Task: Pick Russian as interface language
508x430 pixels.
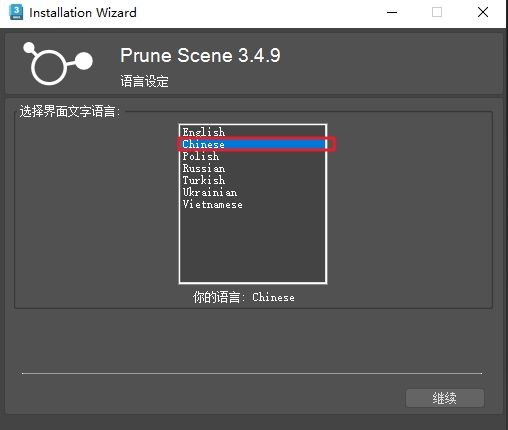Action: pyautogui.click(x=253, y=168)
